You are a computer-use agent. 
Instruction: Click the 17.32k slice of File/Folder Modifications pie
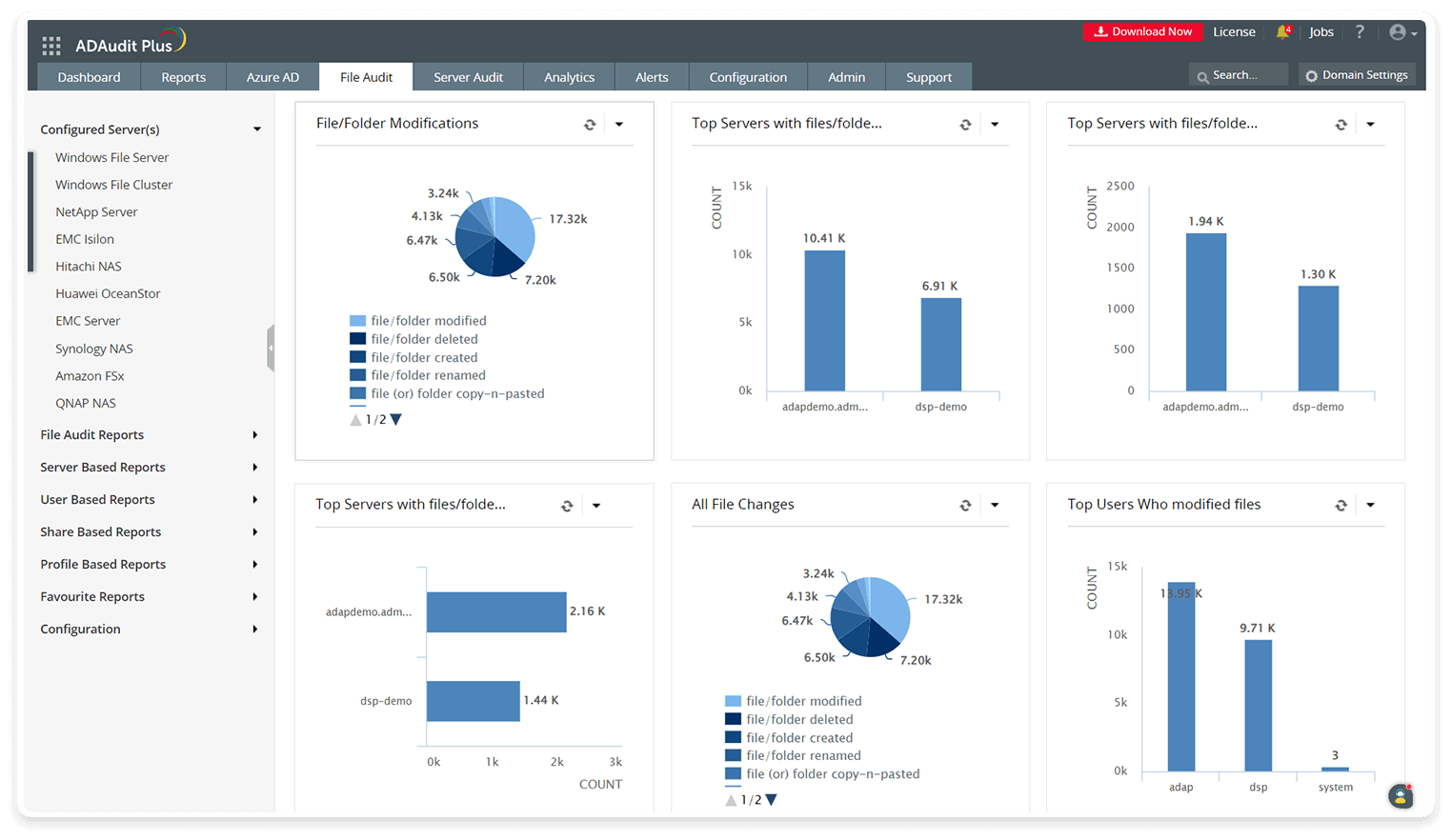pos(514,227)
